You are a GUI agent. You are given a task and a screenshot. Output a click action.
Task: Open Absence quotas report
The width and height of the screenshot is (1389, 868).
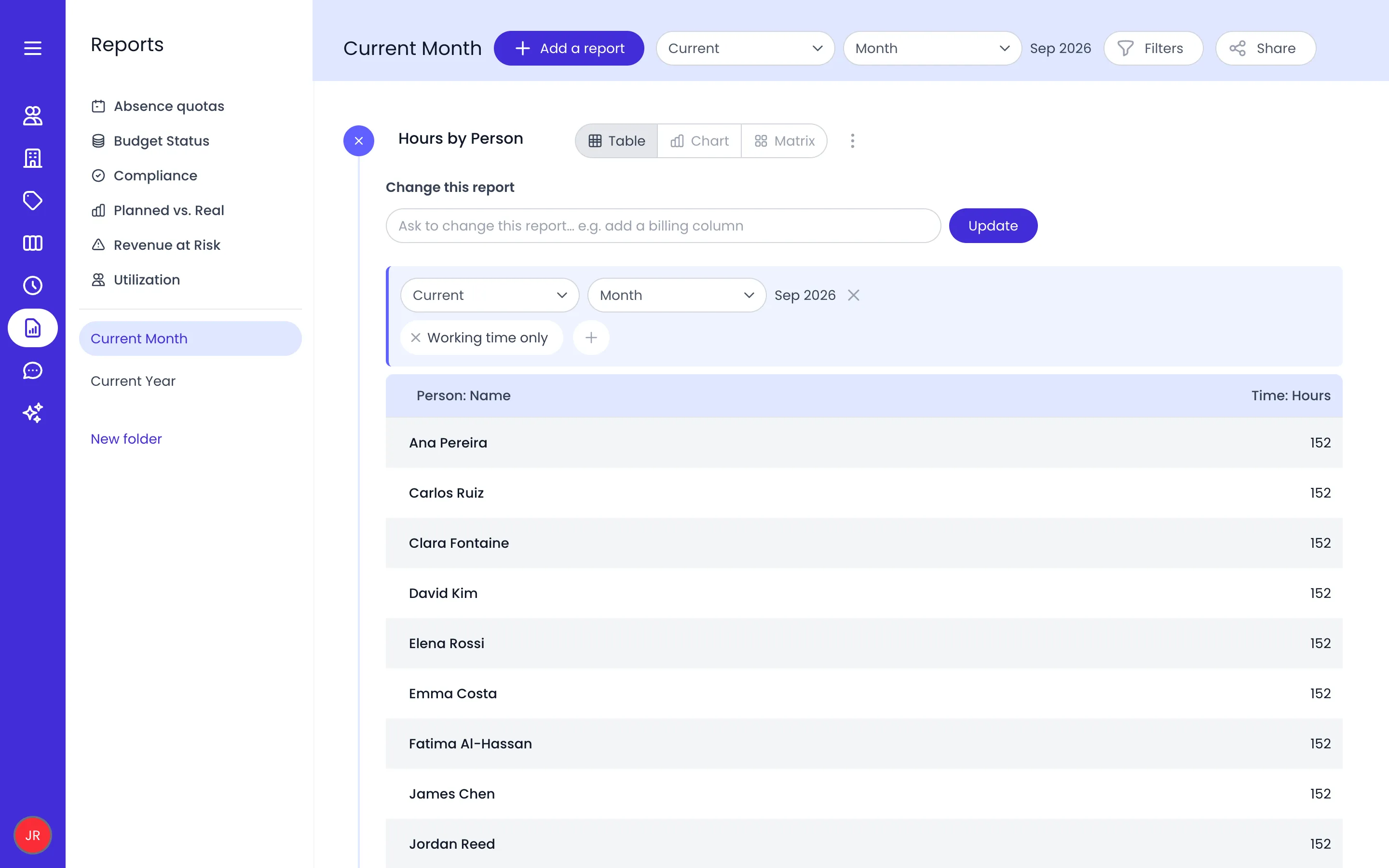coord(158,106)
